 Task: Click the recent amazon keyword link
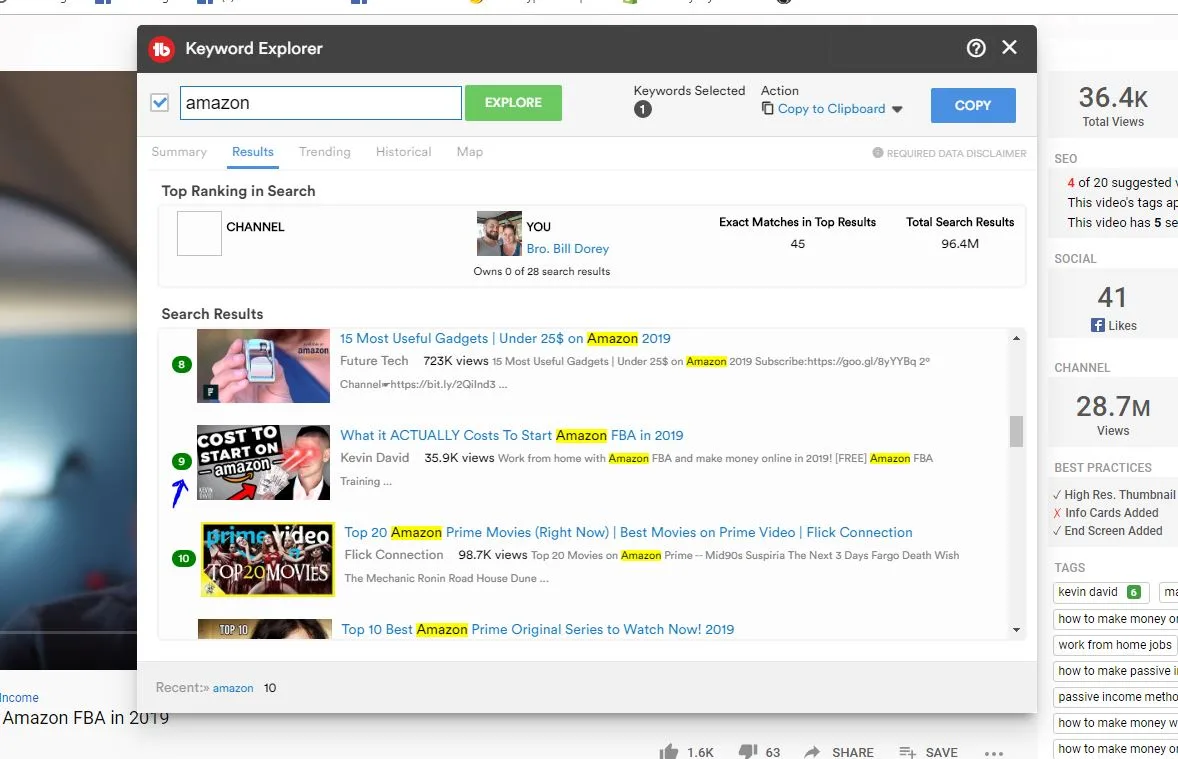tap(233, 688)
